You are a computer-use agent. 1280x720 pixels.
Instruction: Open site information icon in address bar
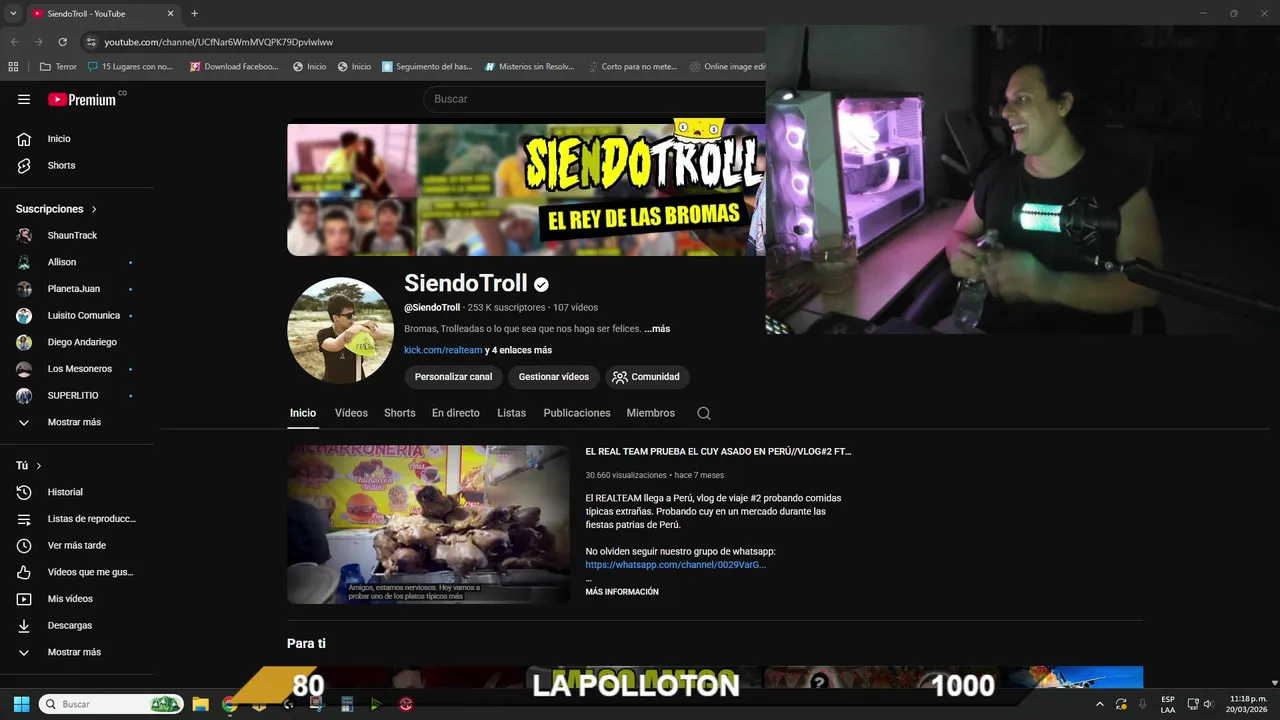[91, 42]
